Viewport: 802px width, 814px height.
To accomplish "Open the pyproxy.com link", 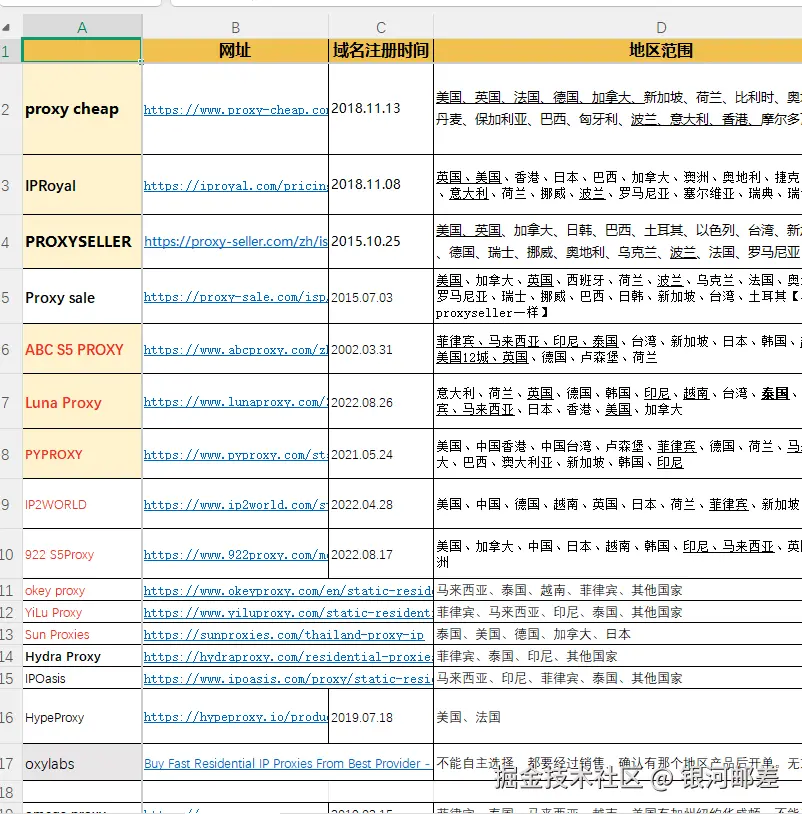I will (236, 455).
